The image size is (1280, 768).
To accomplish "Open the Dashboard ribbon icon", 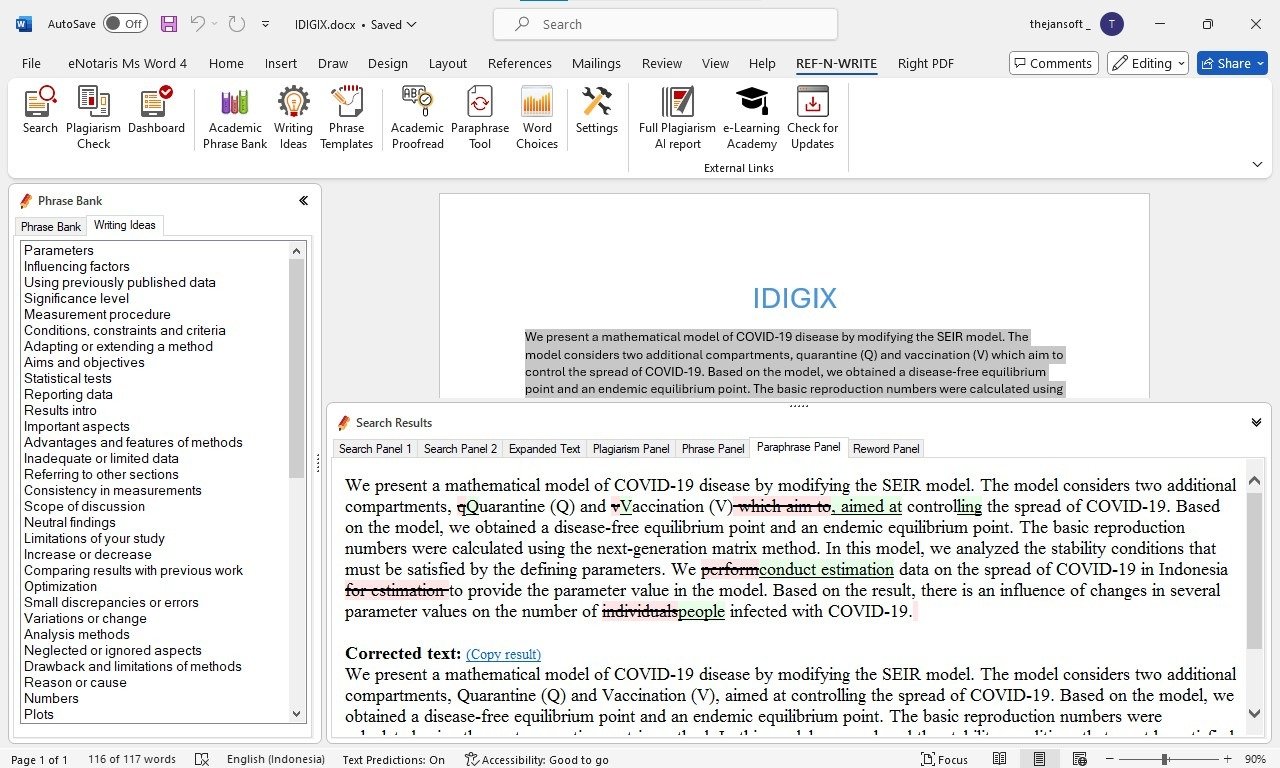I will click(x=156, y=110).
